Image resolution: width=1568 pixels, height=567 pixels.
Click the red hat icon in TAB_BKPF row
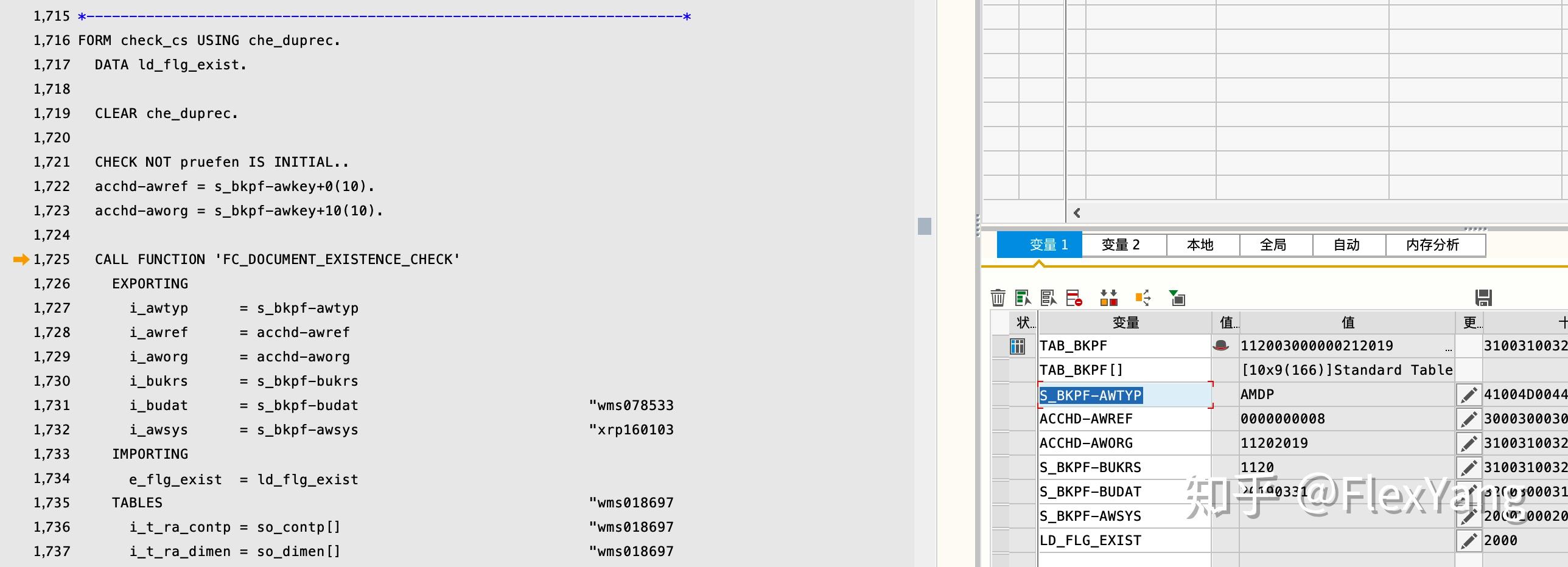click(x=1220, y=346)
